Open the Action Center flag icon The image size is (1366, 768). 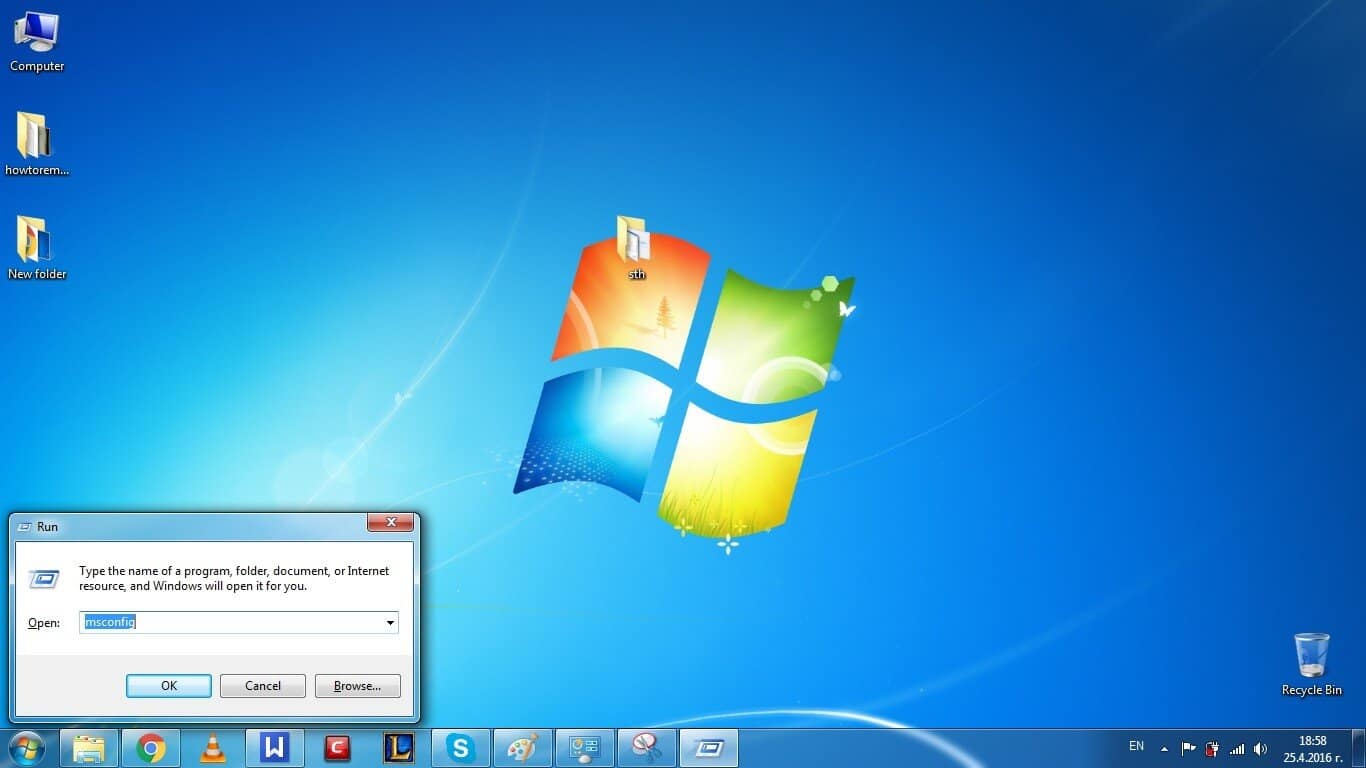[1188, 748]
